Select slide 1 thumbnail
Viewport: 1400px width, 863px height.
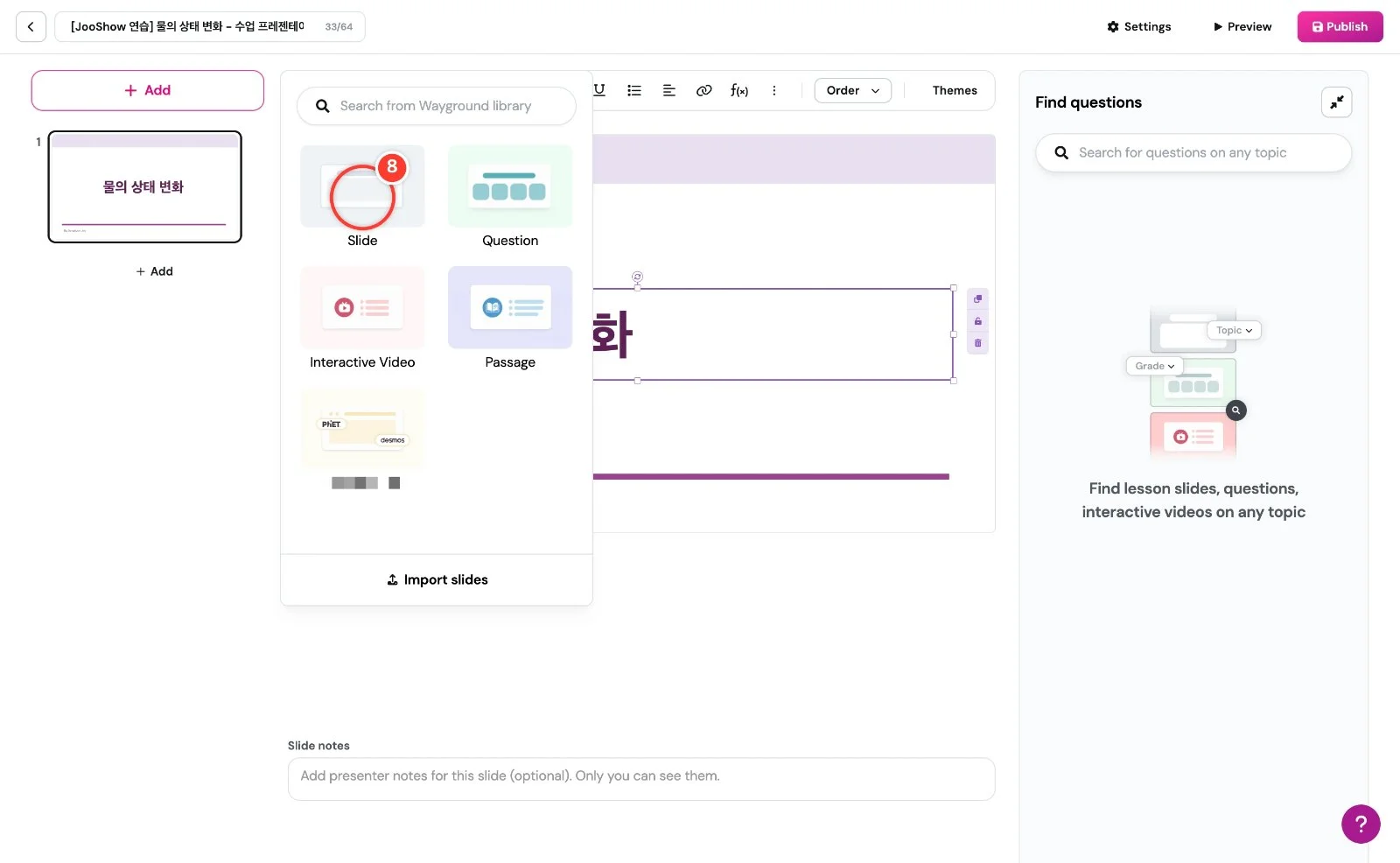click(144, 186)
